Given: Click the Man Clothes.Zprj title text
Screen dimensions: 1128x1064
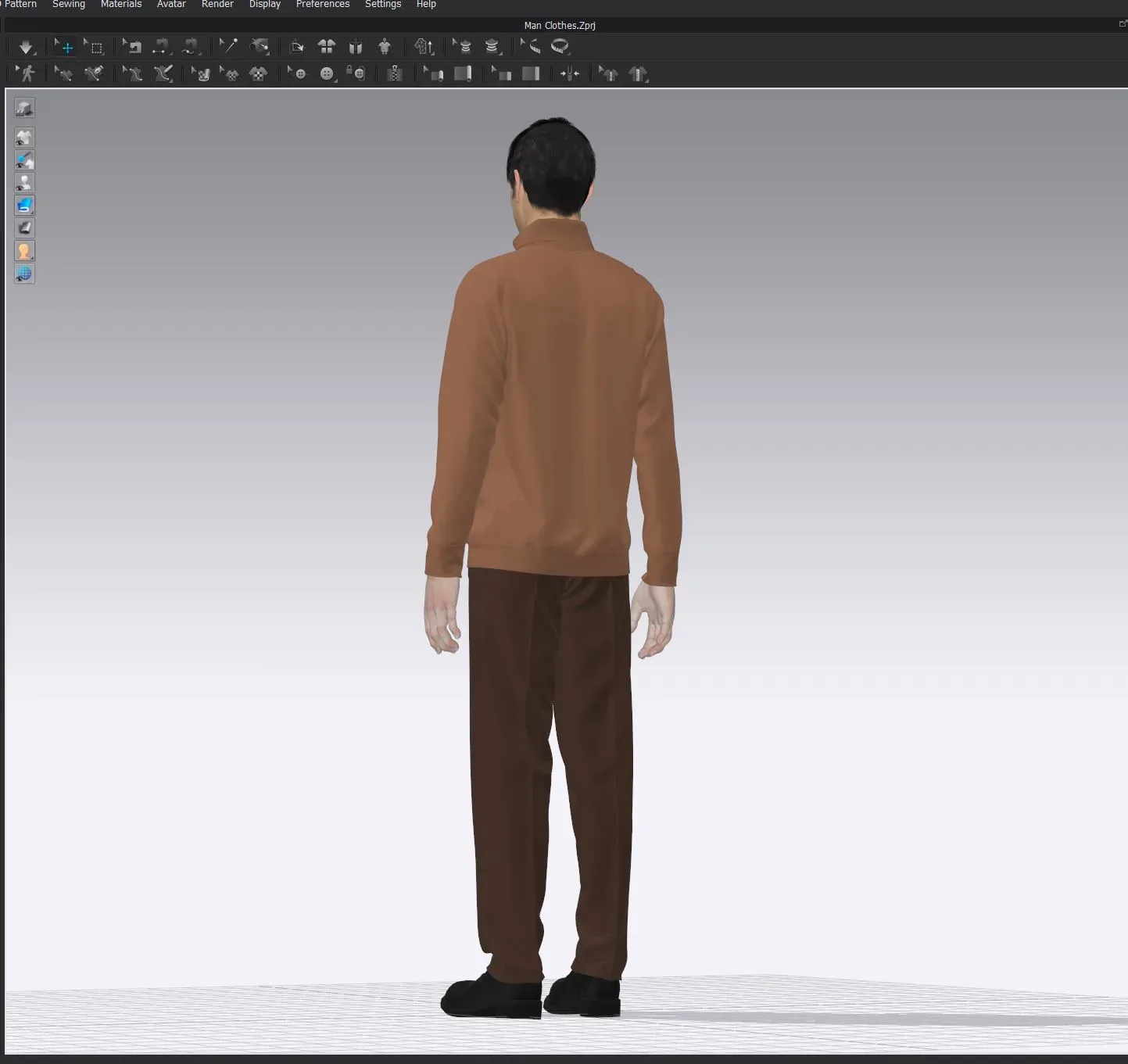Looking at the screenshot, I should [560, 26].
